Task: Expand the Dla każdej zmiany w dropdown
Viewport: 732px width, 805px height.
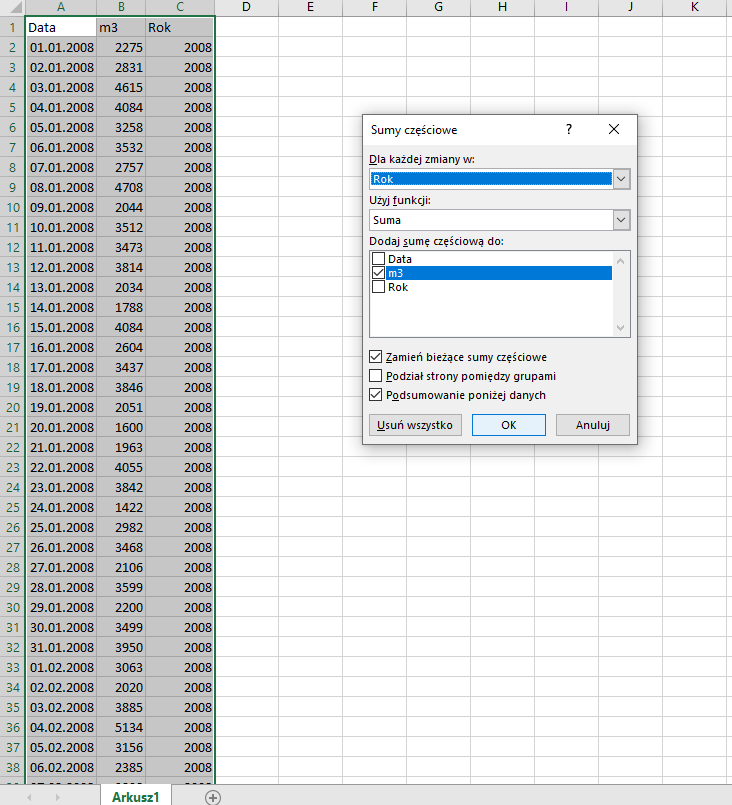Action: 621,179
